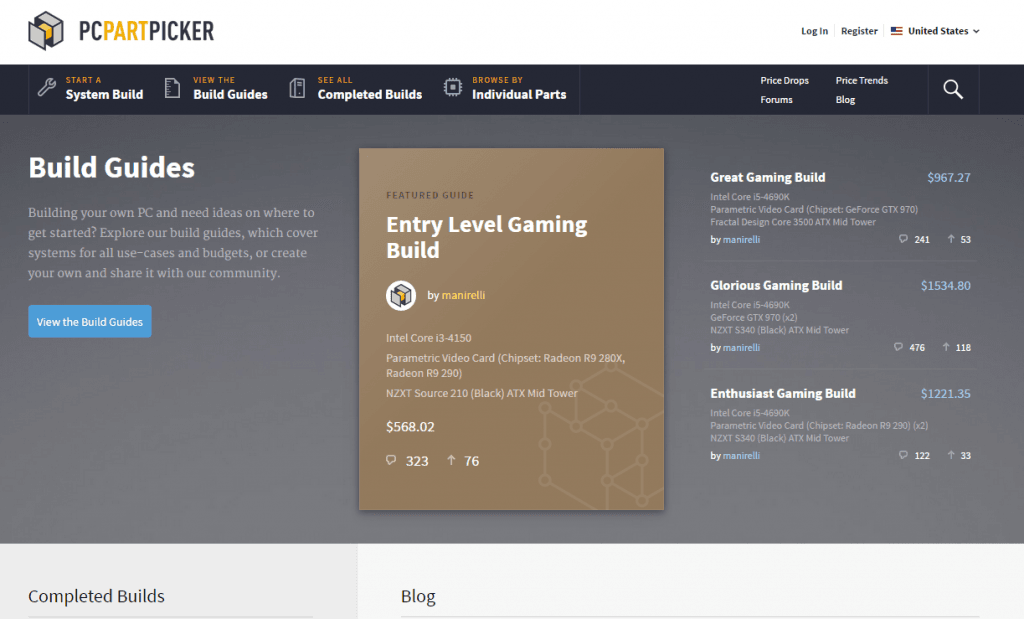Viewport: 1024px width, 619px height.
Task: Click the upvote arrow beside 76
Action: [x=451, y=460]
